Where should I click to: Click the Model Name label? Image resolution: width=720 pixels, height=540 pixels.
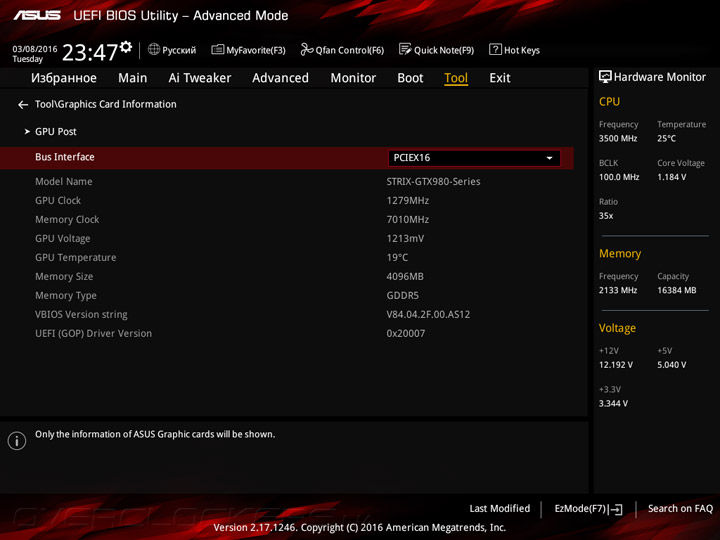click(64, 182)
